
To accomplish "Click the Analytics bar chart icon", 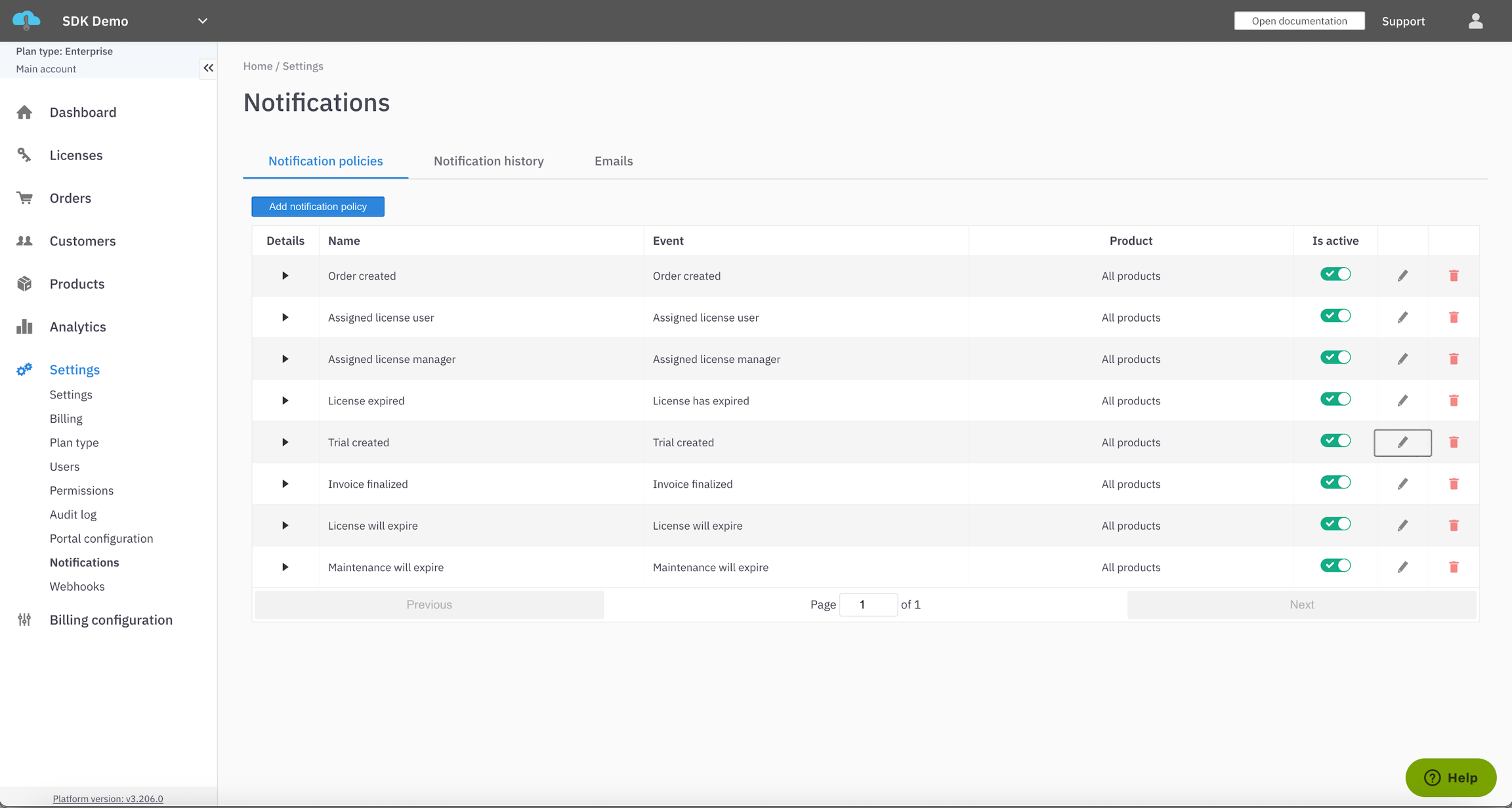I will click(x=24, y=327).
